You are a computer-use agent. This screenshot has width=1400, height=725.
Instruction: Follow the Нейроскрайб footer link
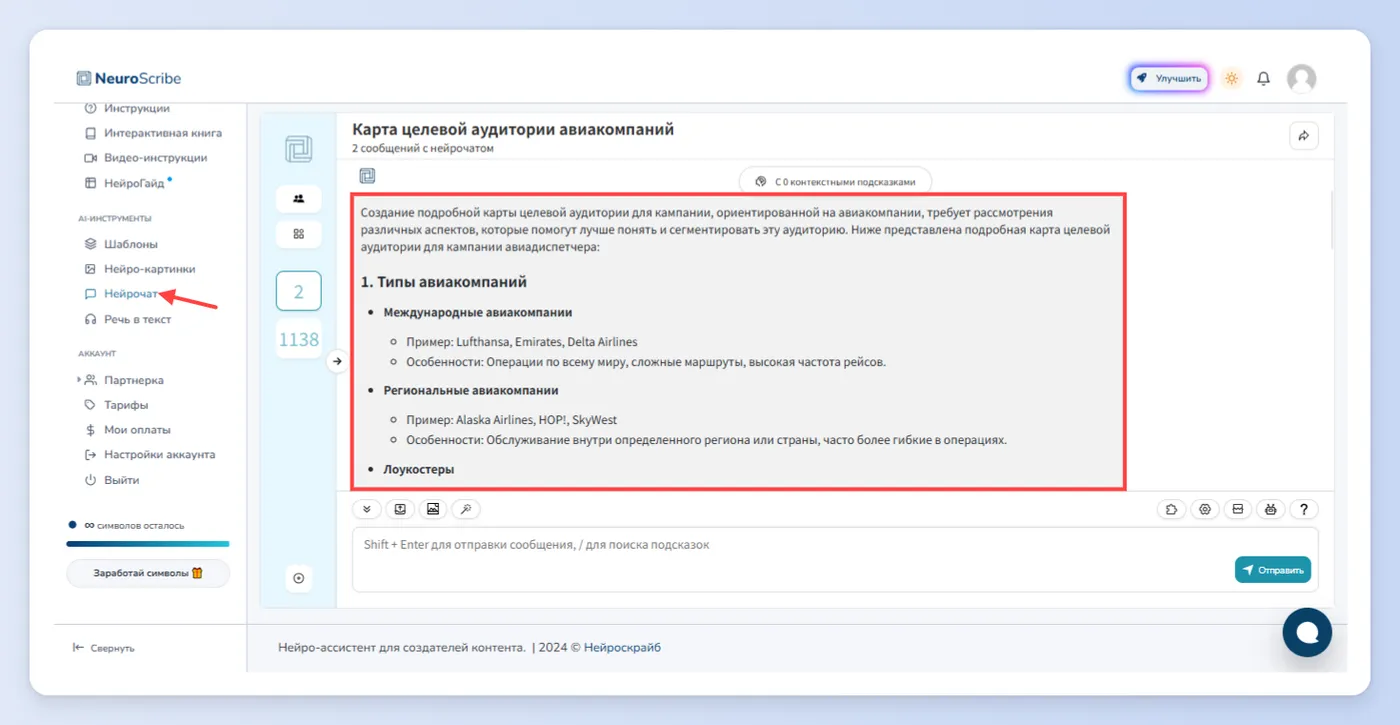(622, 648)
